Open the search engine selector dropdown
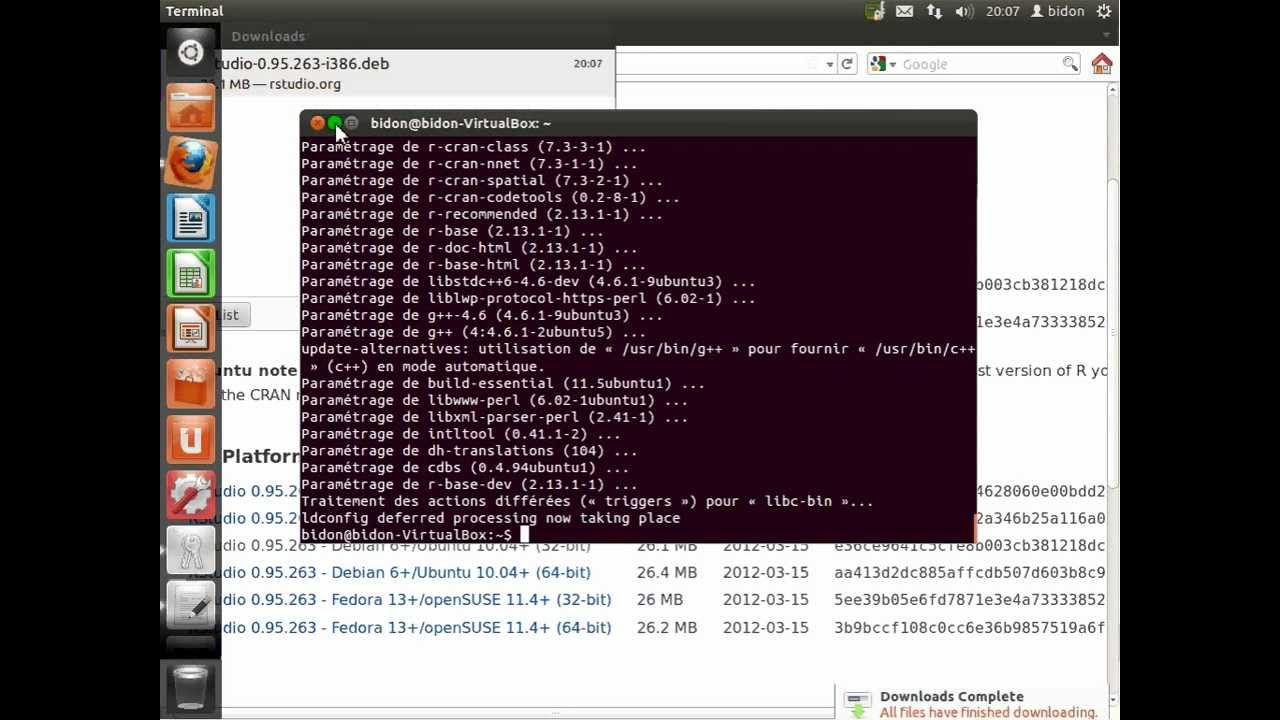Viewport: 1280px width, 720px height. [881, 64]
